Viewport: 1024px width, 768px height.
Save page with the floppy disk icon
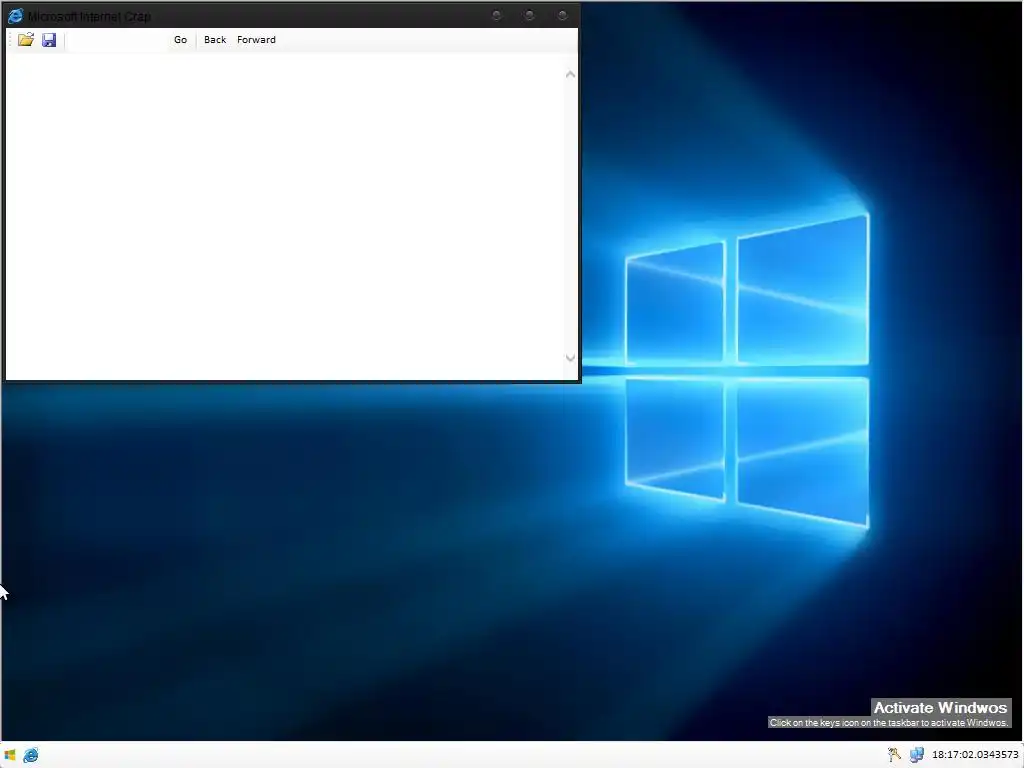pyautogui.click(x=49, y=40)
